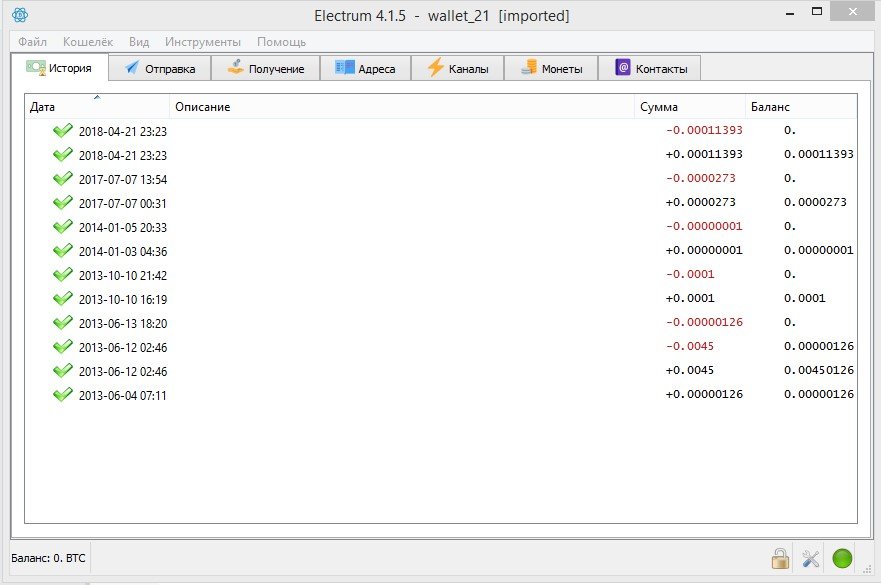
Task: Maximize the Electrum window
Action: click(x=817, y=12)
